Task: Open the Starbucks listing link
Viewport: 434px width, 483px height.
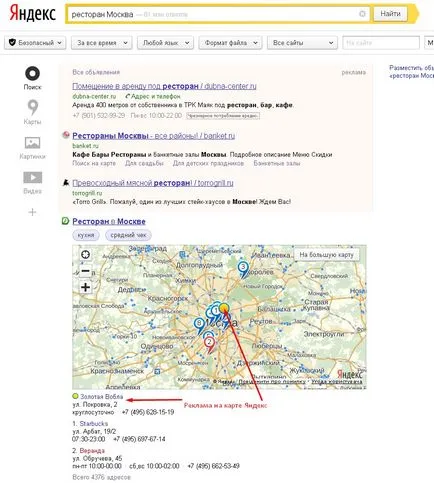Action: (x=94, y=424)
